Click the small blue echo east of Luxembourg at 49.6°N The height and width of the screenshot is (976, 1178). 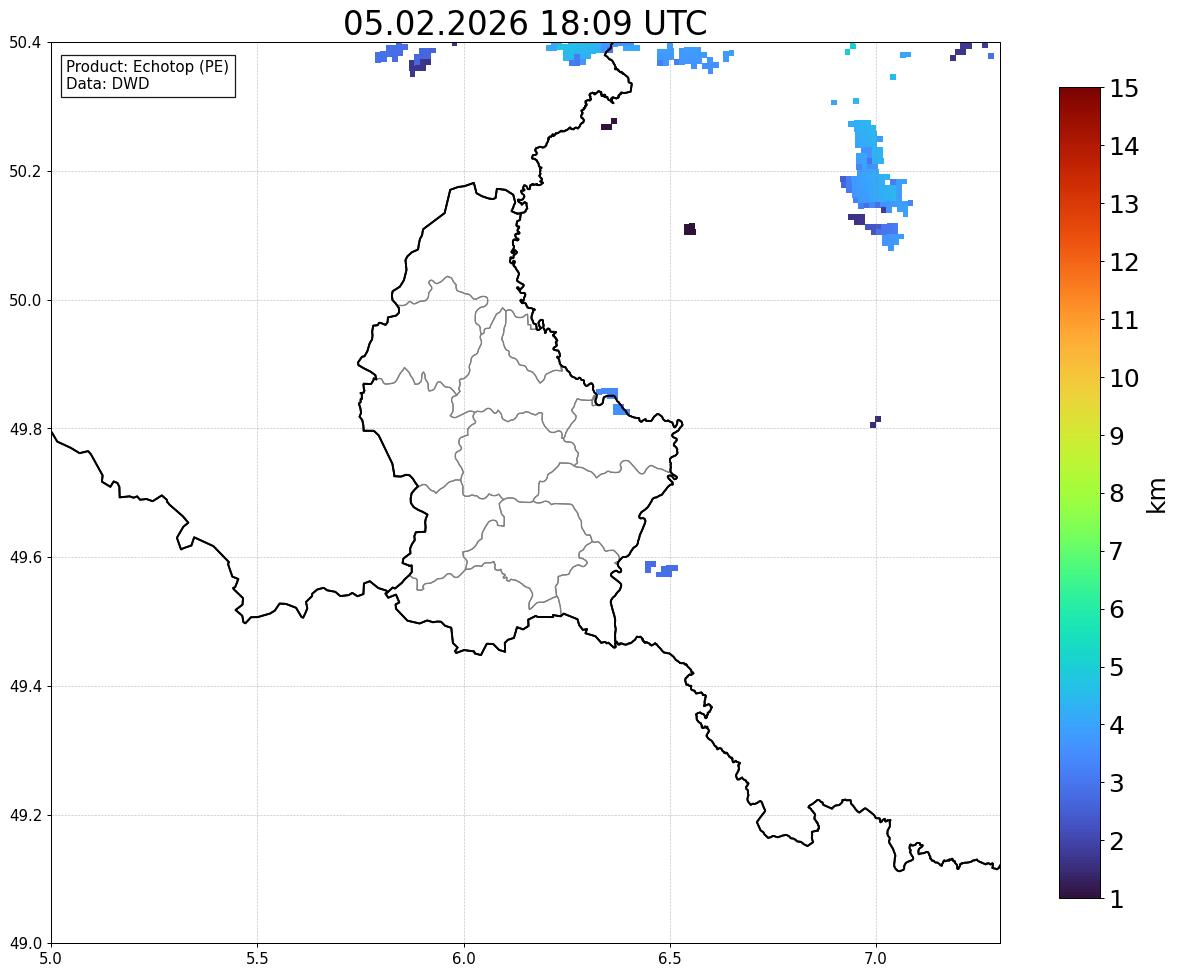coord(661,569)
